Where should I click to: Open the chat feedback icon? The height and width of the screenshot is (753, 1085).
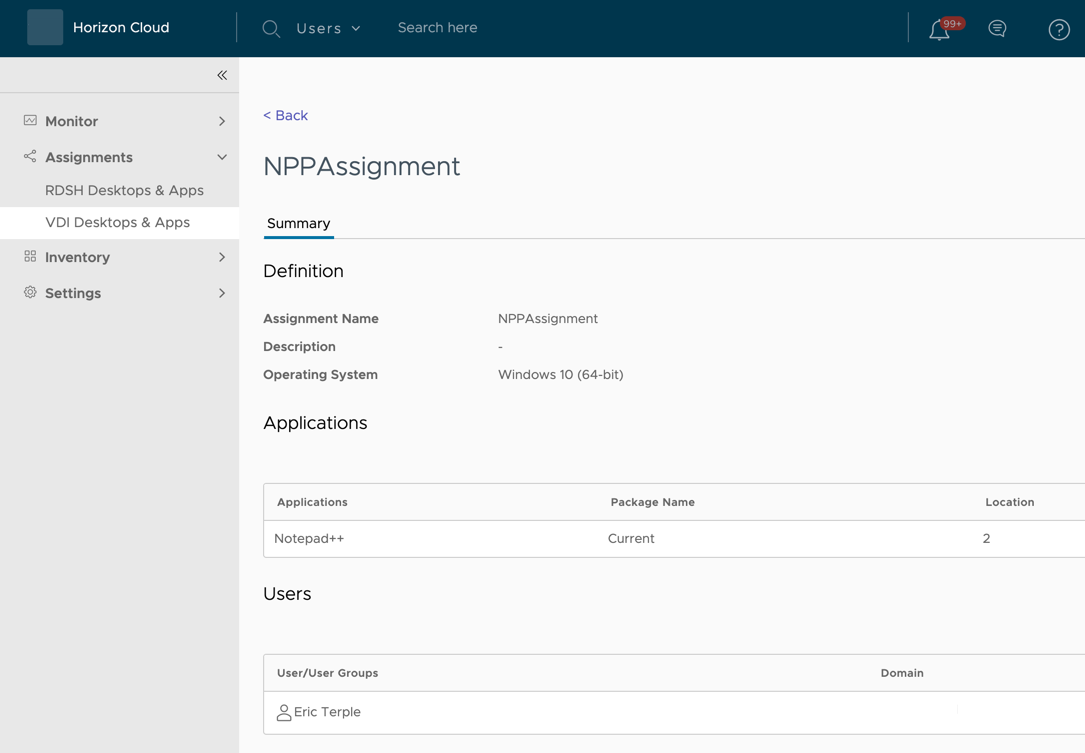pyautogui.click(x=997, y=29)
